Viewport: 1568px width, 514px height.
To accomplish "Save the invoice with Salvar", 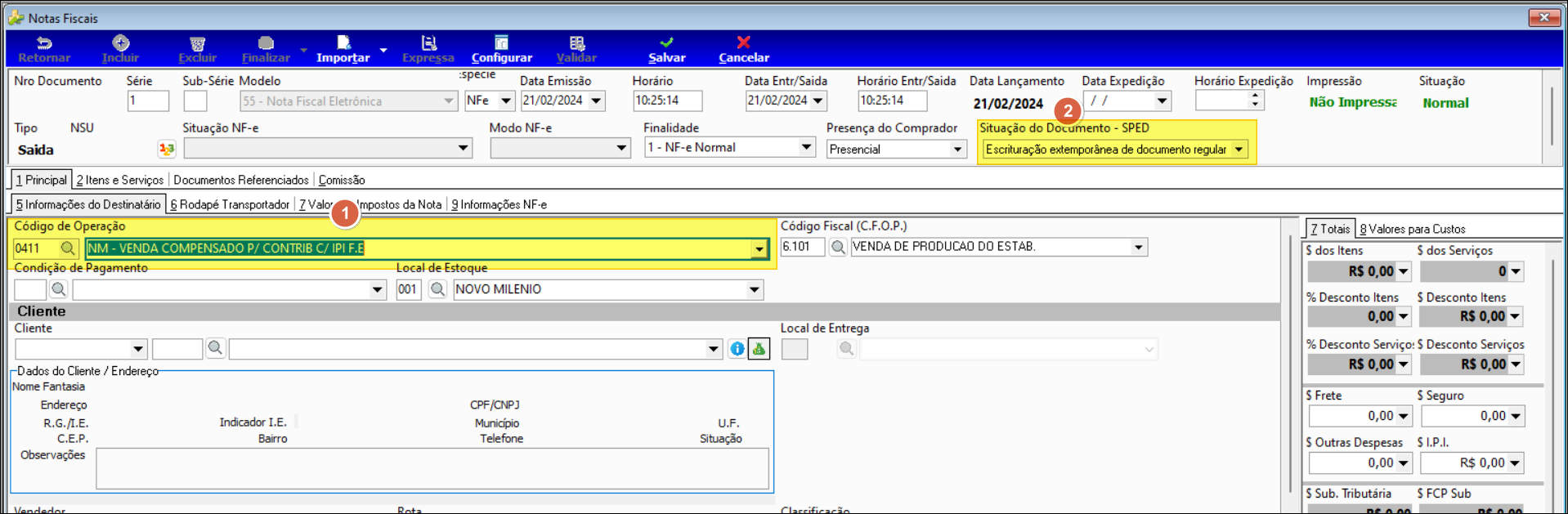I will tap(667, 50).
